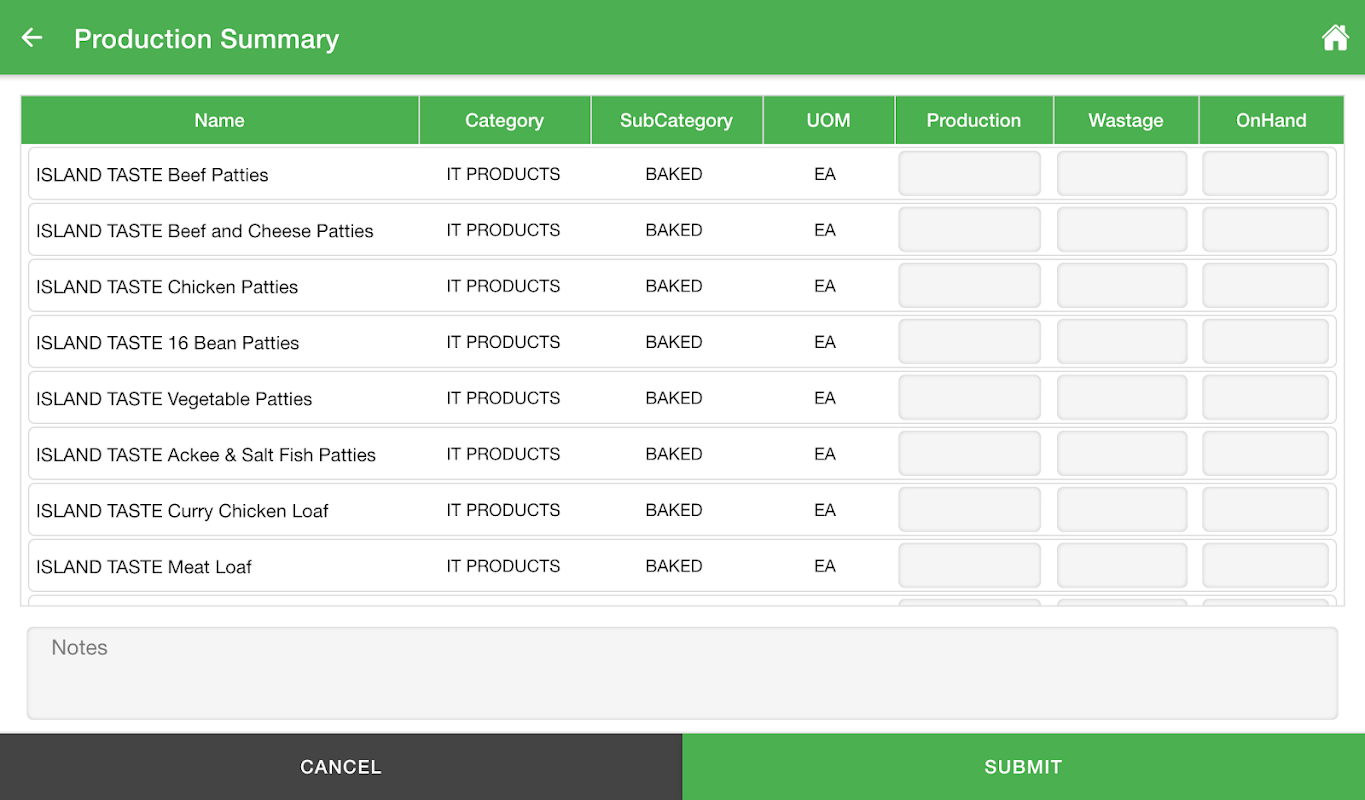
Task: Select Wastage field for Vegetable Patties
Action: click(x=1122, y=398)
